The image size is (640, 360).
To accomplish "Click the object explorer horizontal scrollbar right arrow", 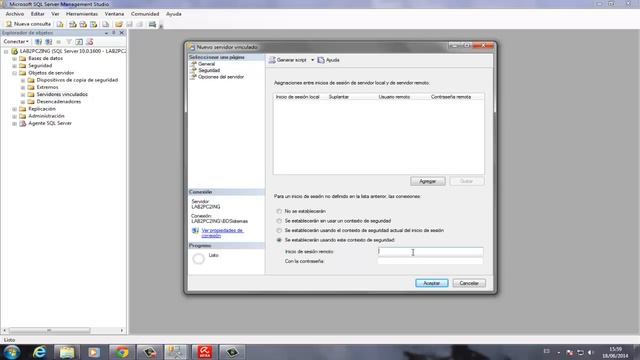I will 122,331.
